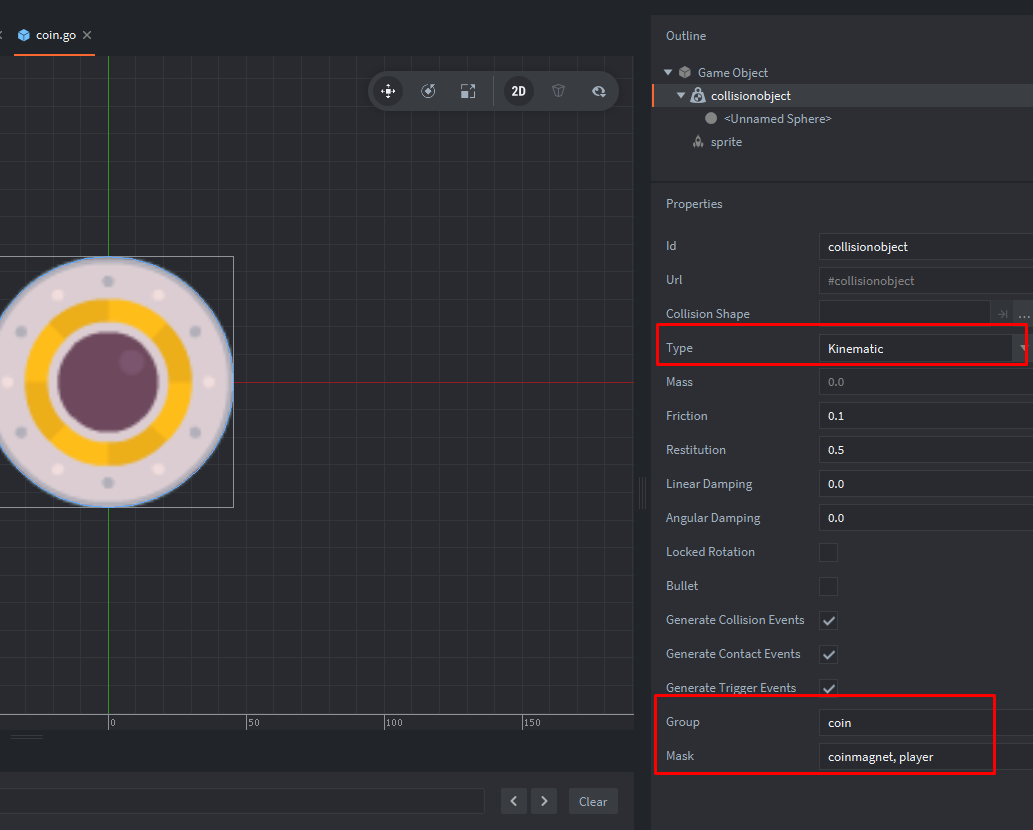This screenshot has height=830, width=1033.
Task: Click the Angular Damping label
Action: tap(713, 518)
